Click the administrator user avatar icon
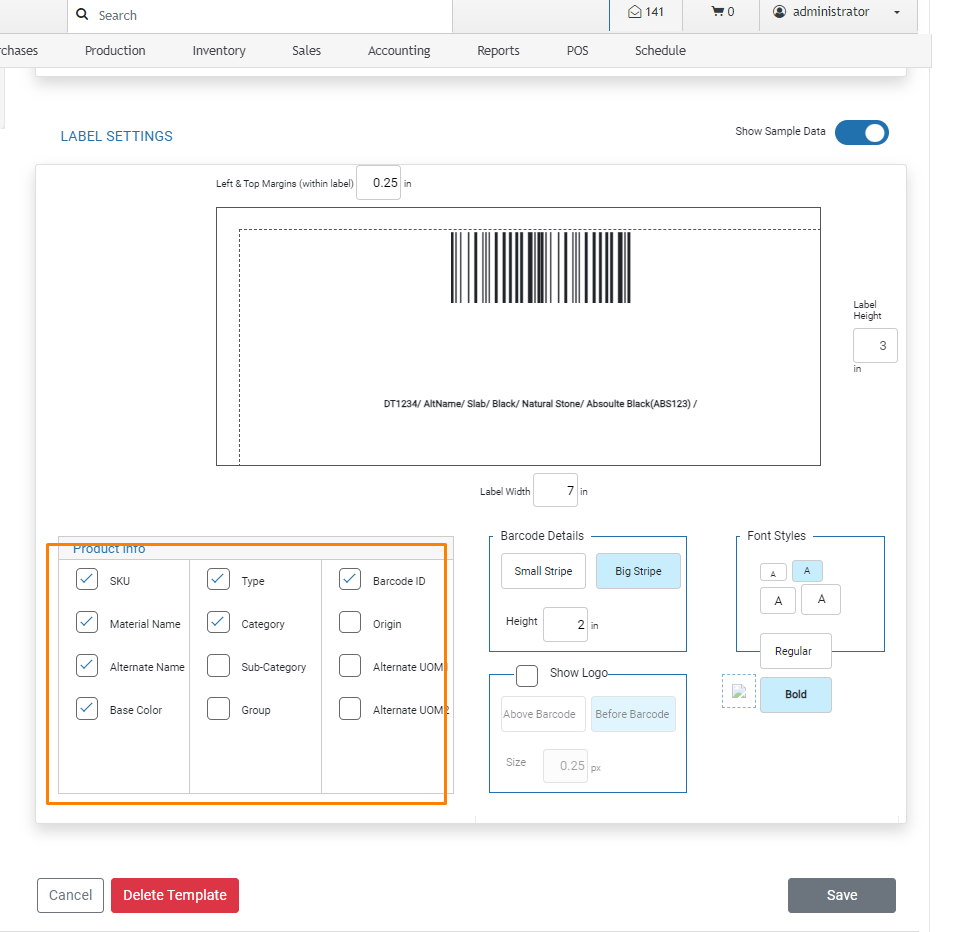The height and width of the screenshot is (932, 964). [x=779, y=12]
